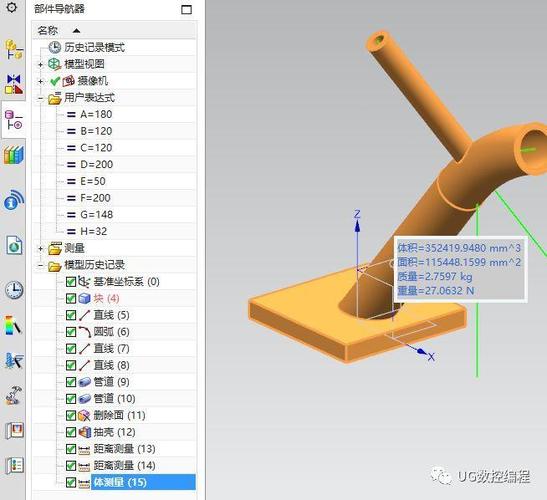Expand the 测量 folder

[41, 249]
